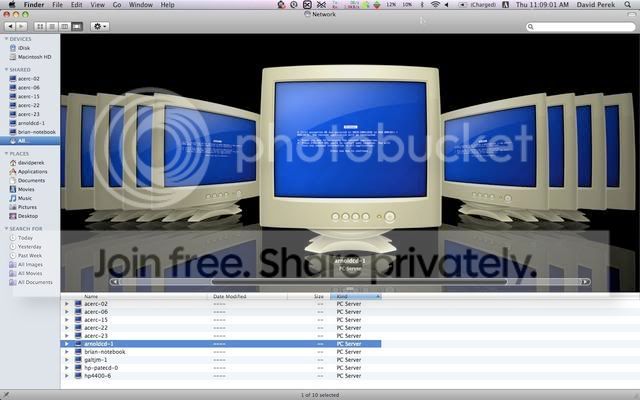Screen dimensions: 640x400
Task: Collapse the SEARCH FOR sidebar section
Action: pos(6,229)
